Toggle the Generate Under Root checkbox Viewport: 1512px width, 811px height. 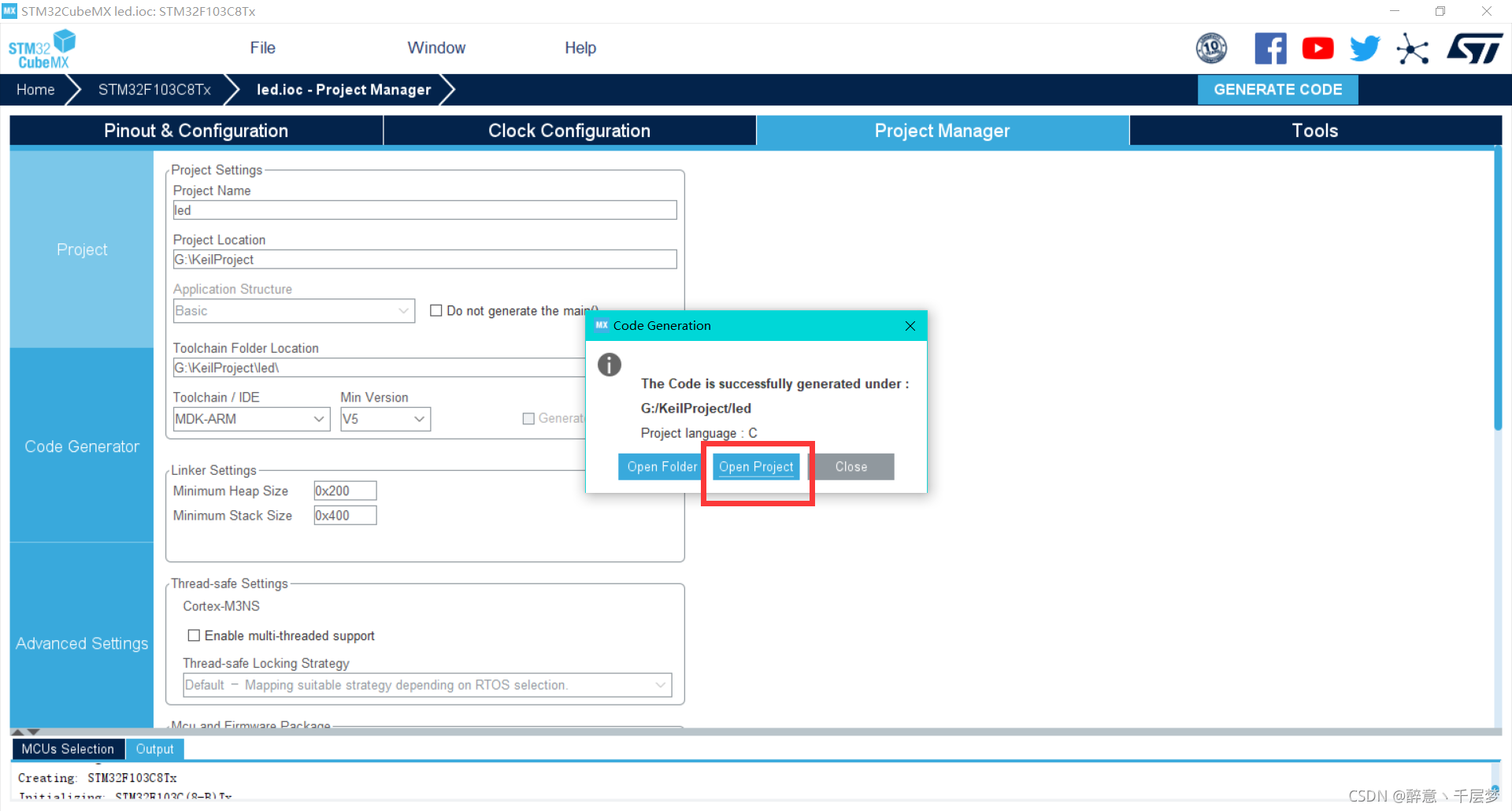click(x=528, y=419)
